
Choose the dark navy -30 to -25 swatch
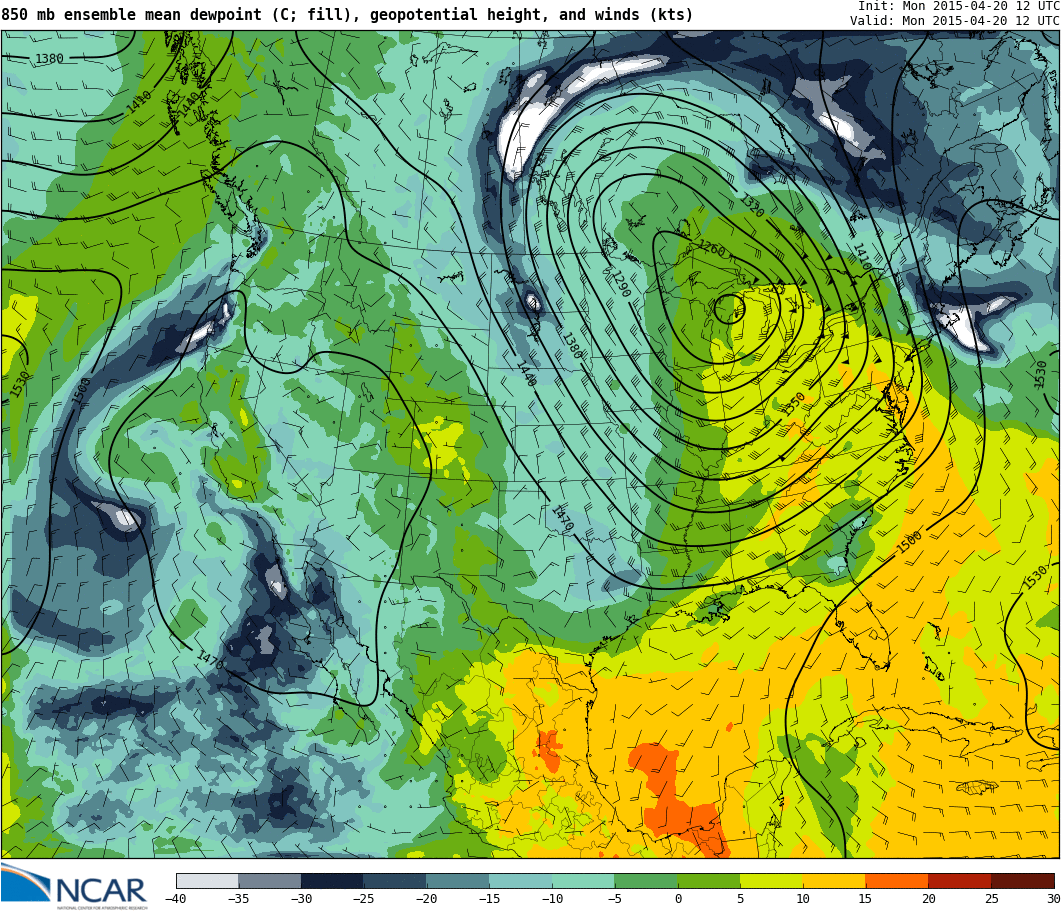332,881
